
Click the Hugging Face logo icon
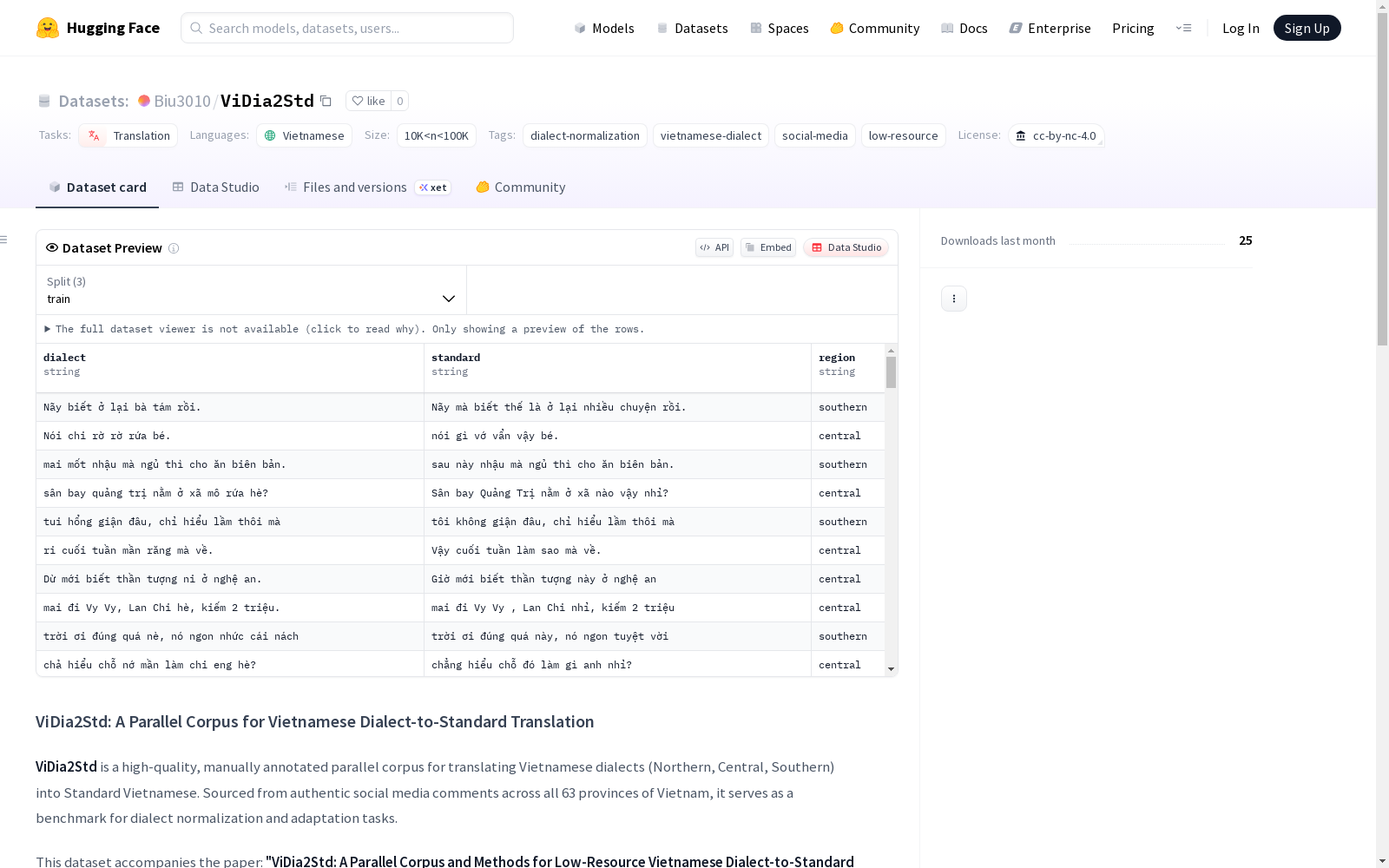48,28
